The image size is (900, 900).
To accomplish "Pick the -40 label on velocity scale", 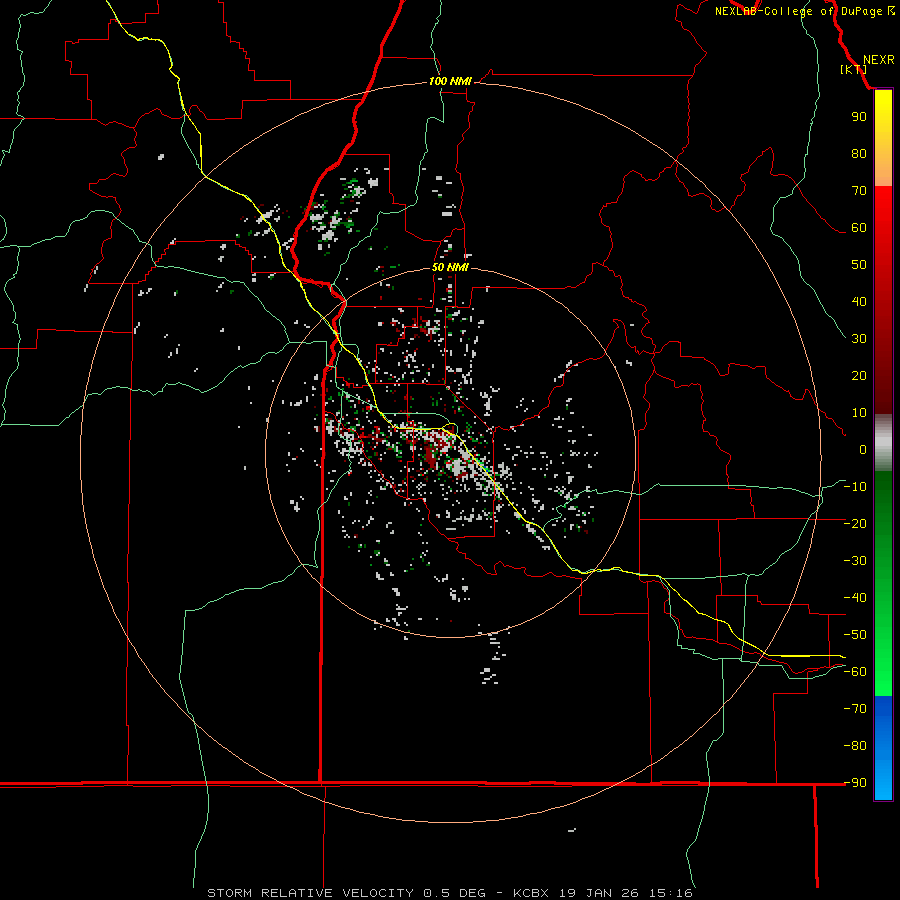I will coord(855,598).
